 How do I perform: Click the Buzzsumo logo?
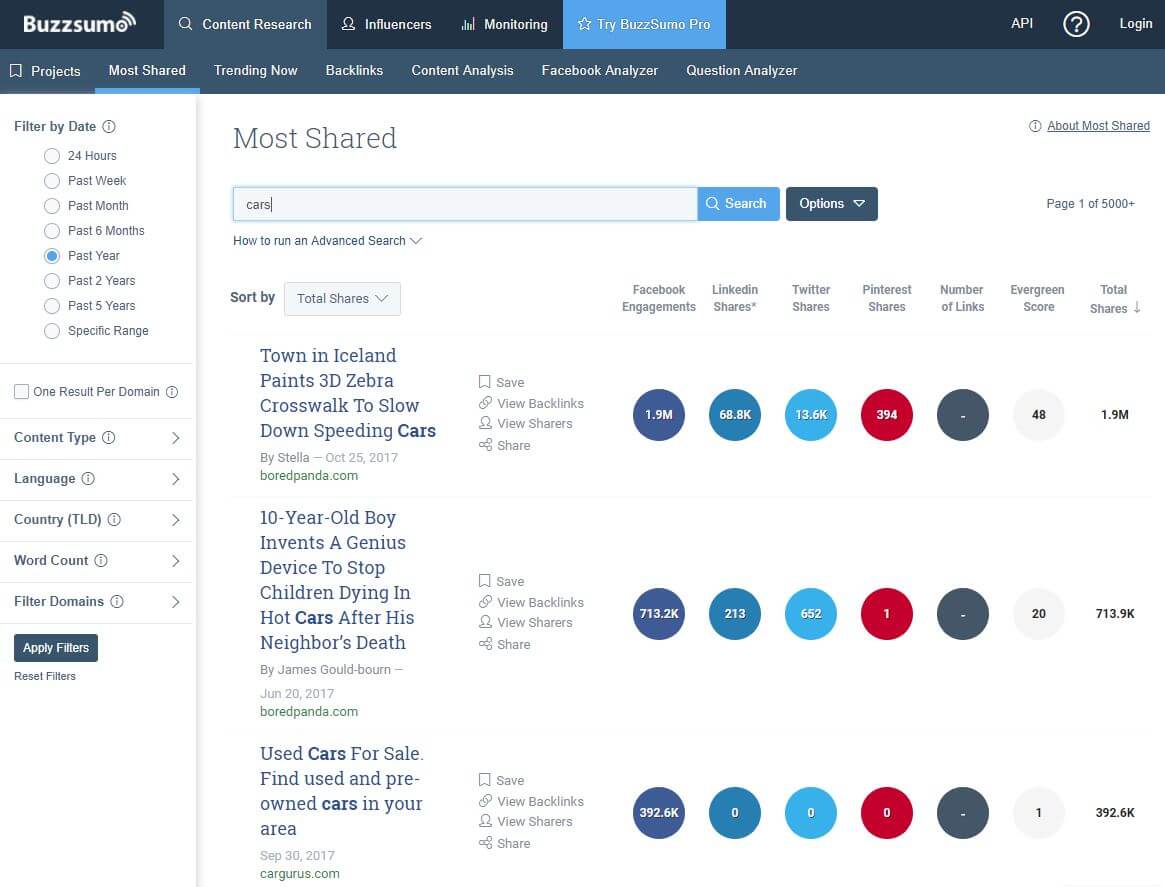pyautogui.click(x=79, y=23)
